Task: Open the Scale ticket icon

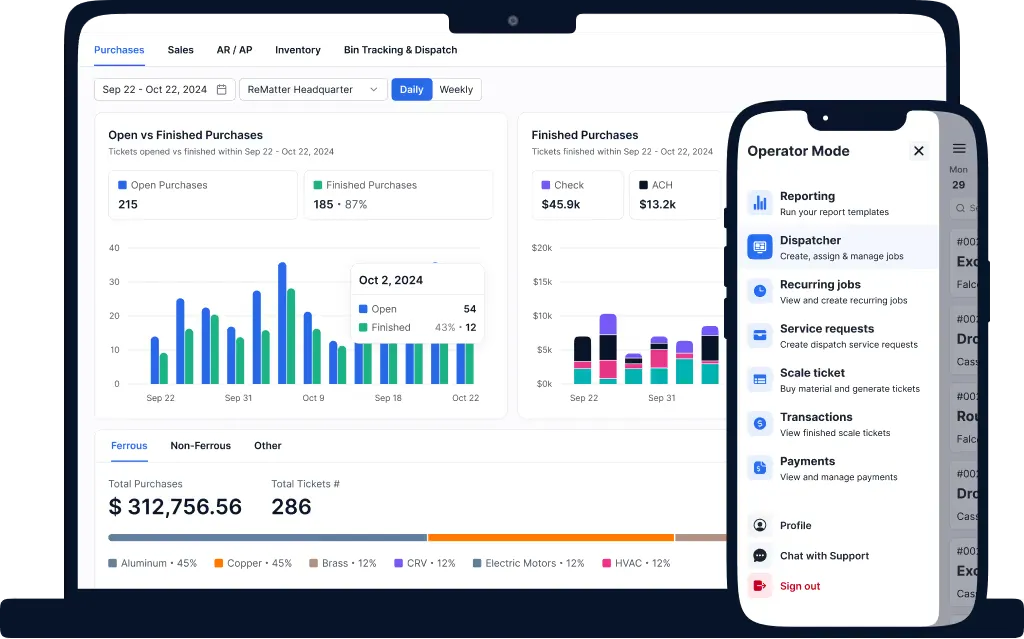Action: click(x=760, y=380)
